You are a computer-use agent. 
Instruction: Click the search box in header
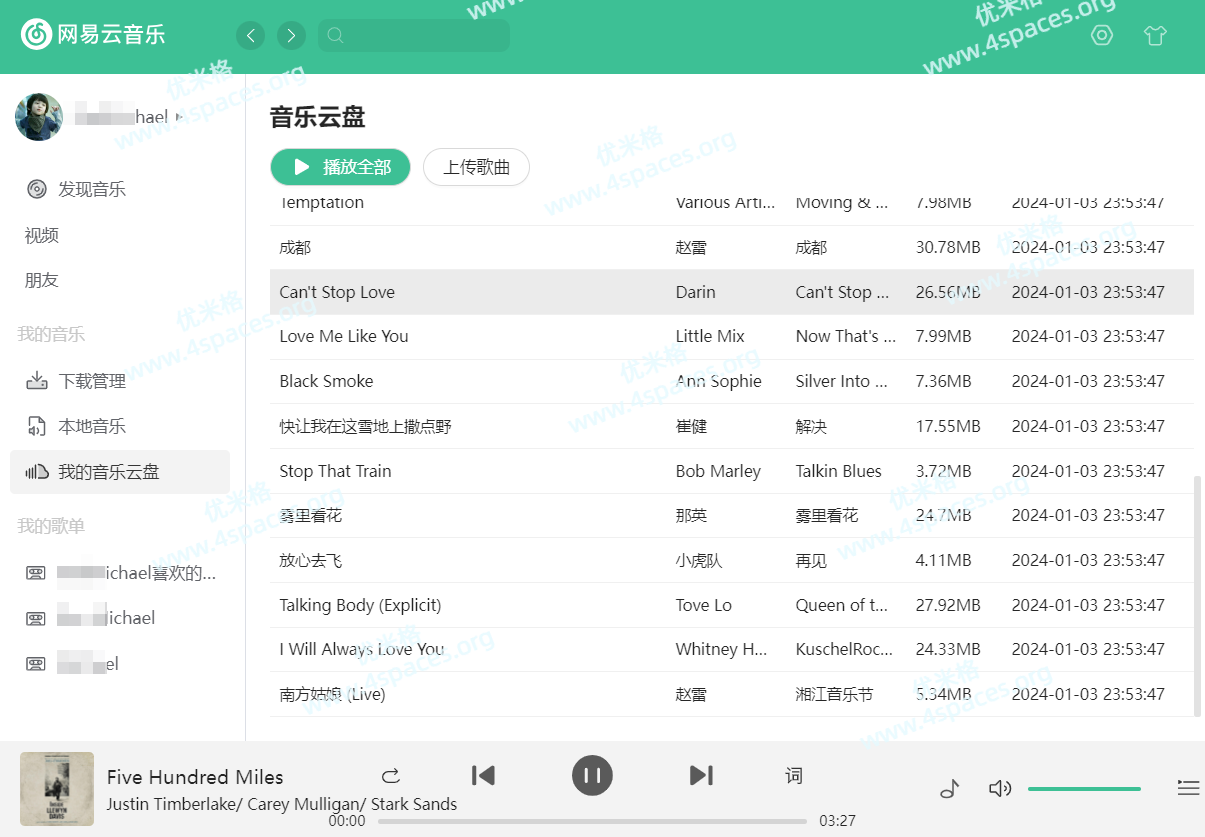click(x=414, y=36)
